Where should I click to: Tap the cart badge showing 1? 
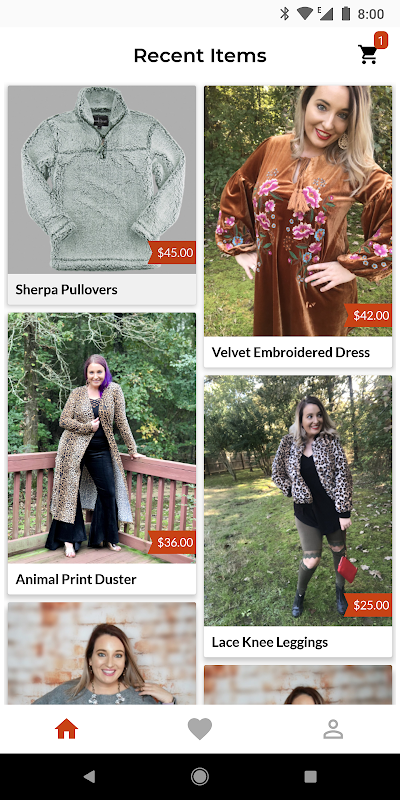tap(381, 40)
